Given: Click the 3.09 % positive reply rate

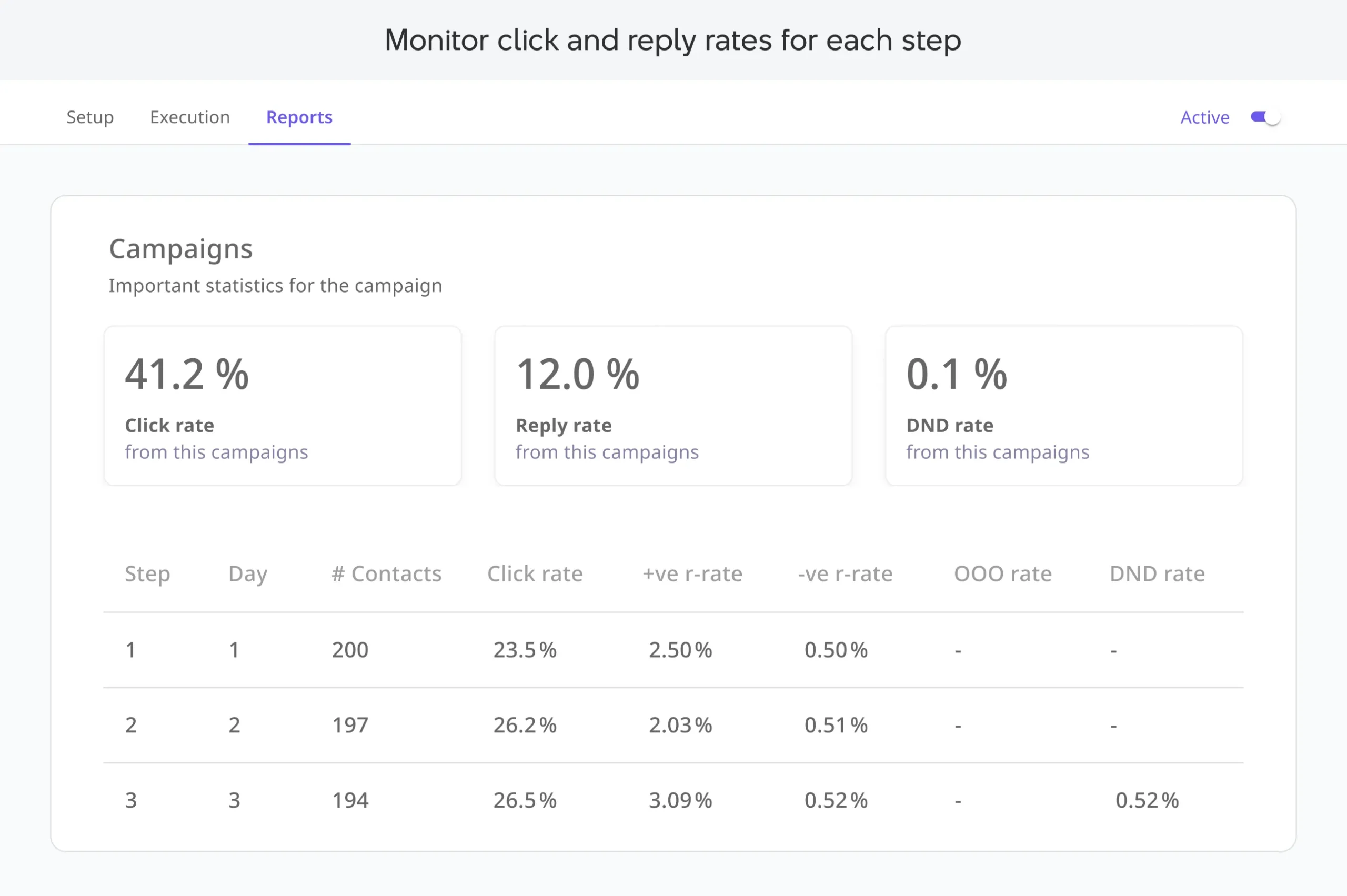Looking at the screenshot, I should (681, 801).
